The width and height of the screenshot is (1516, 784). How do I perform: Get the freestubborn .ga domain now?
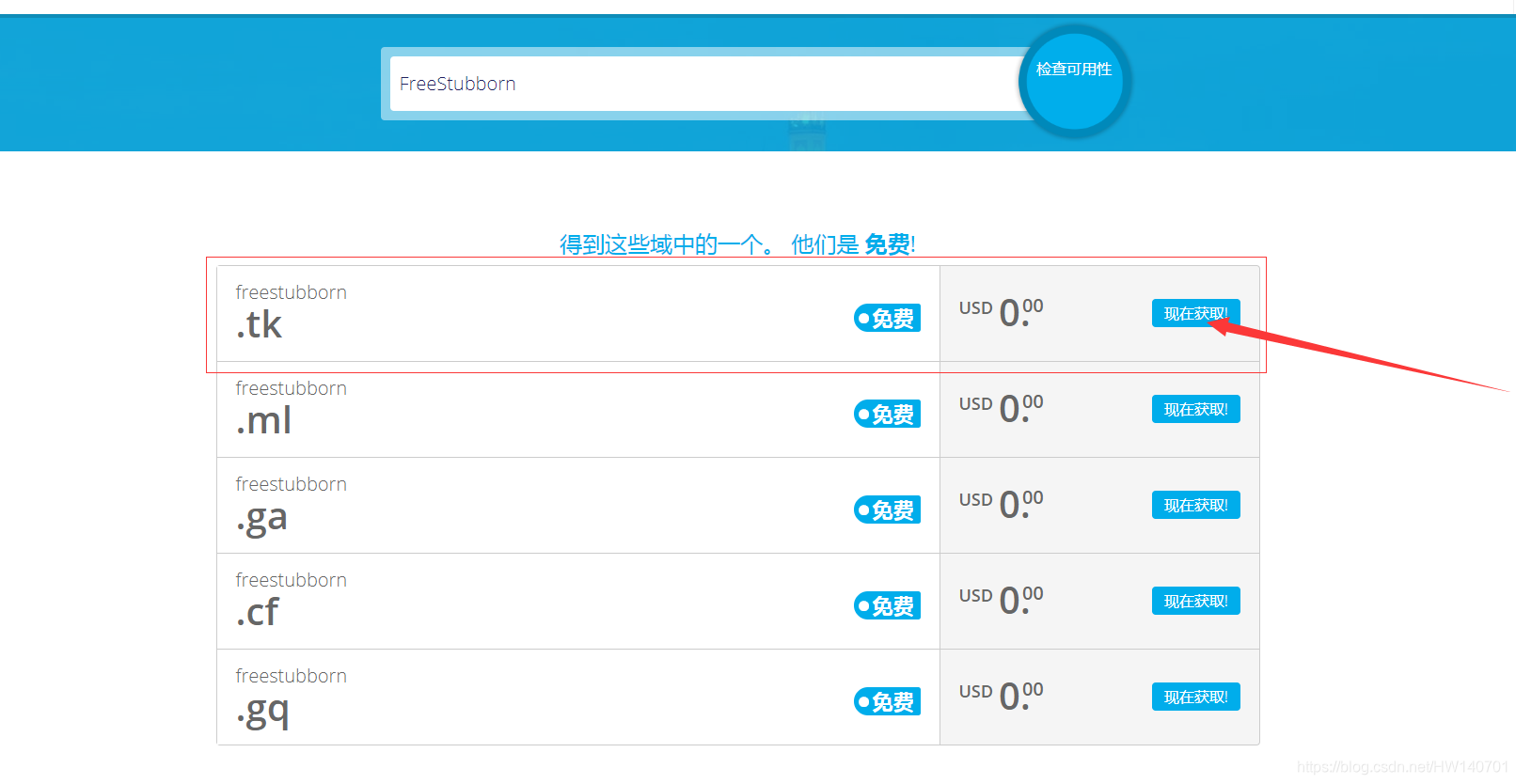1195,505
